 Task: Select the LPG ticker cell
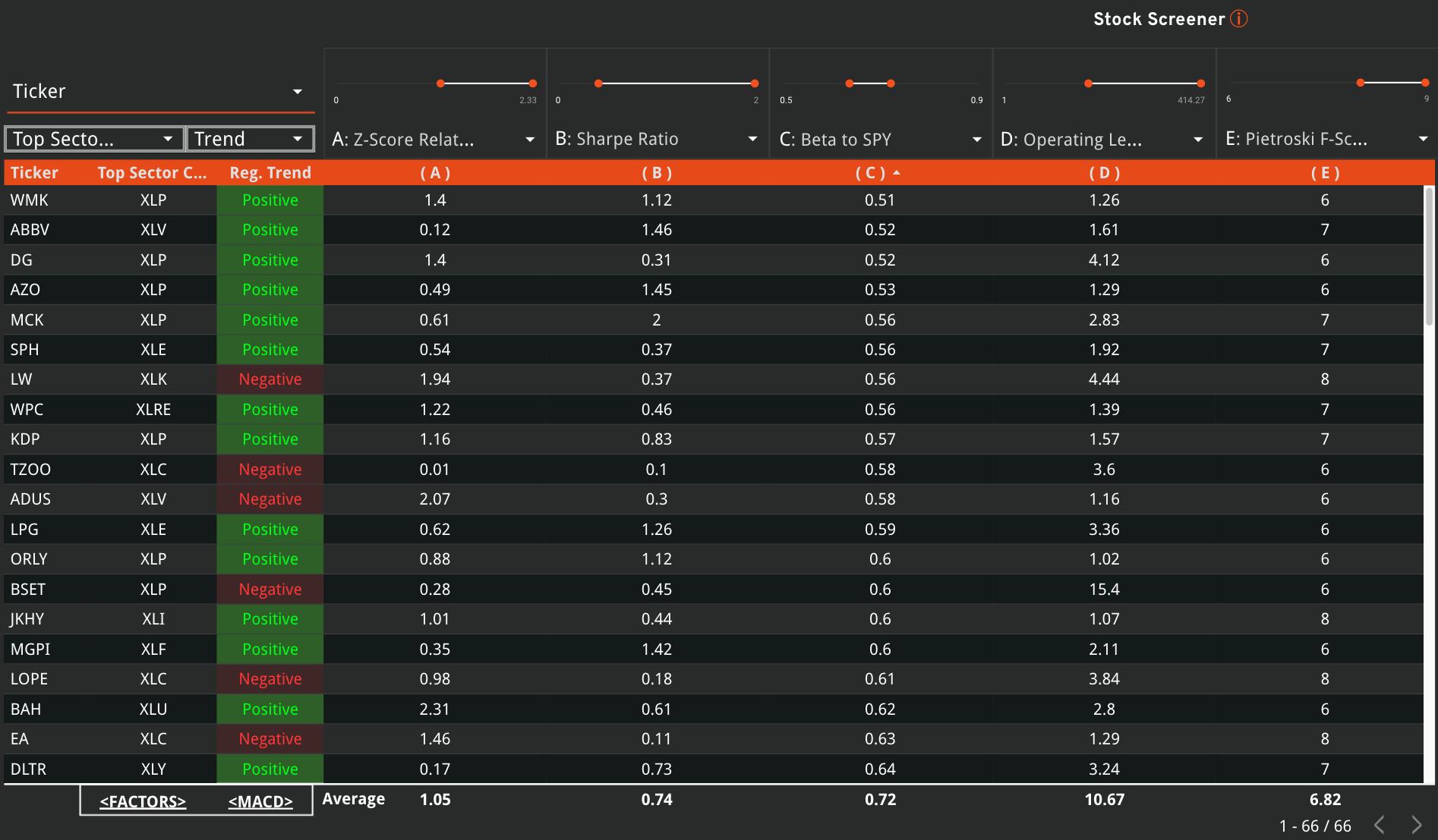24,530
